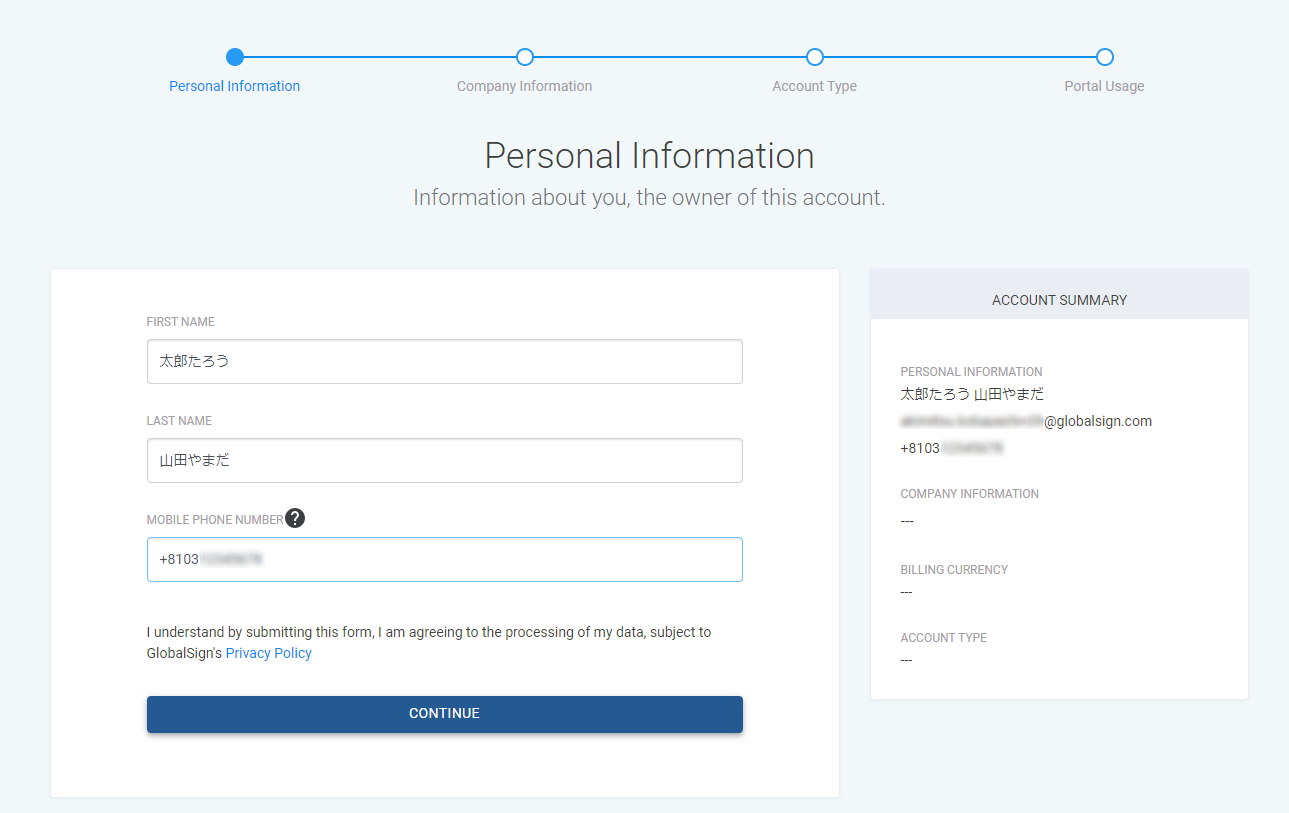The width and height of the screenshot is (1289, 813).
Task: Open the Privacy Policy link
Action: [x=269, y=653]
